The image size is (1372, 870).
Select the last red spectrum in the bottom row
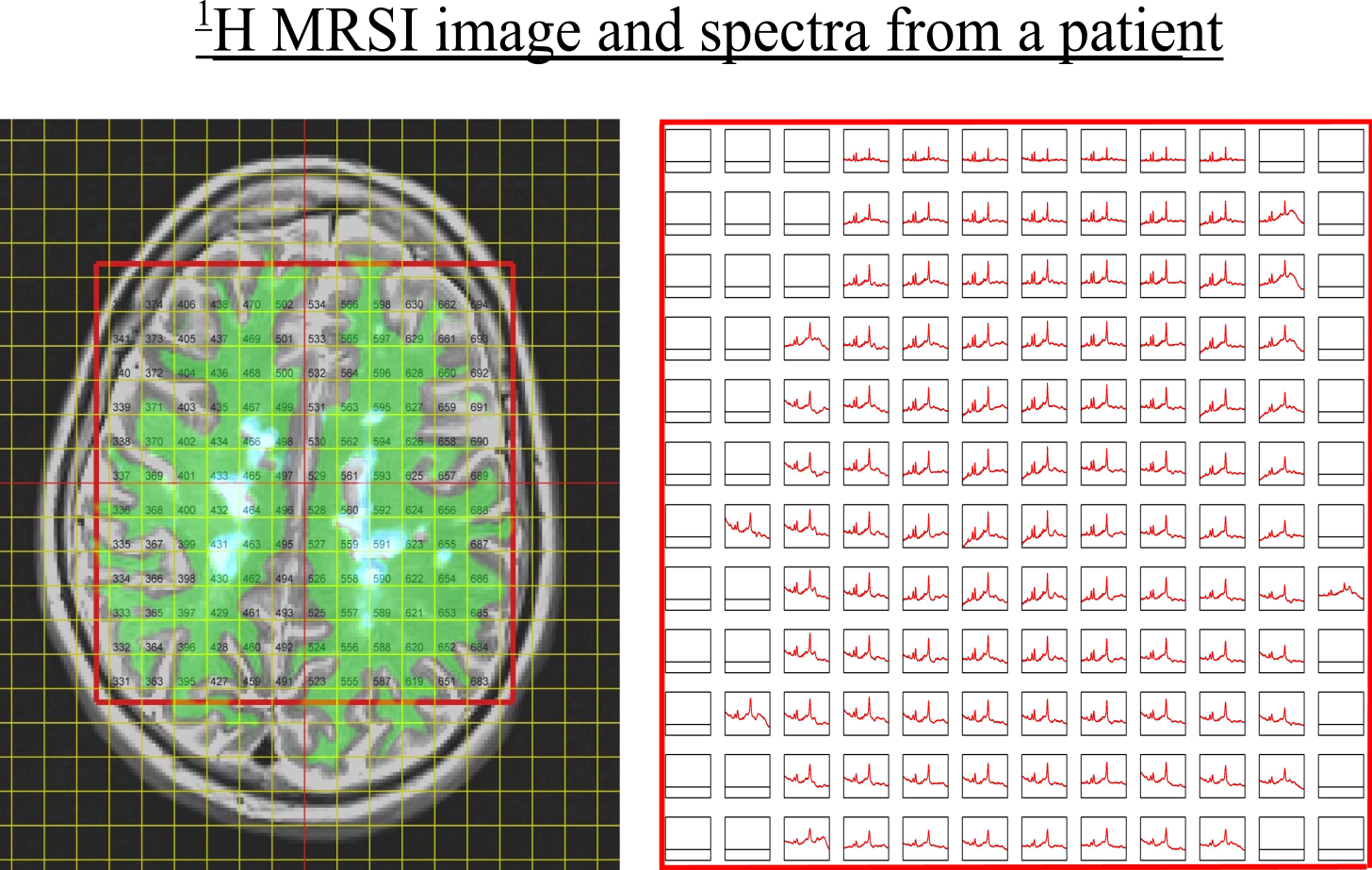coord(1282,839)
